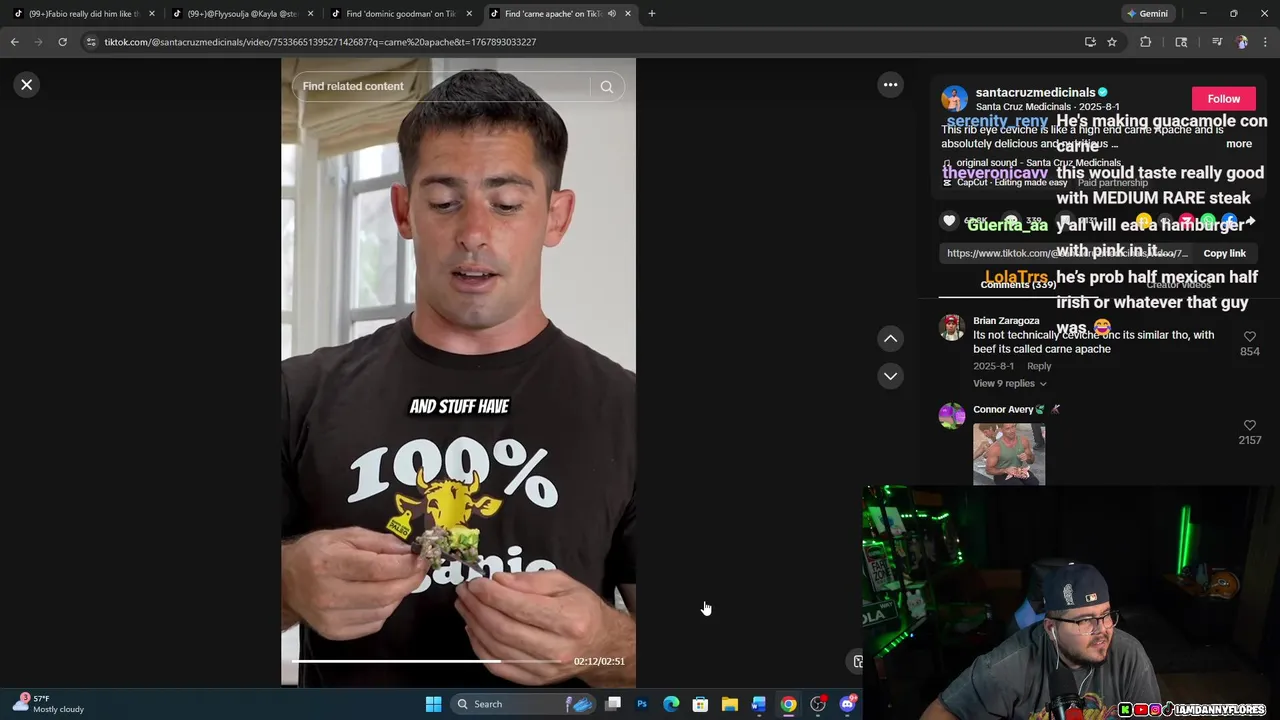Like the video with the heart icon
Viewport: 1280px width, 720px height.
(949, 221)
